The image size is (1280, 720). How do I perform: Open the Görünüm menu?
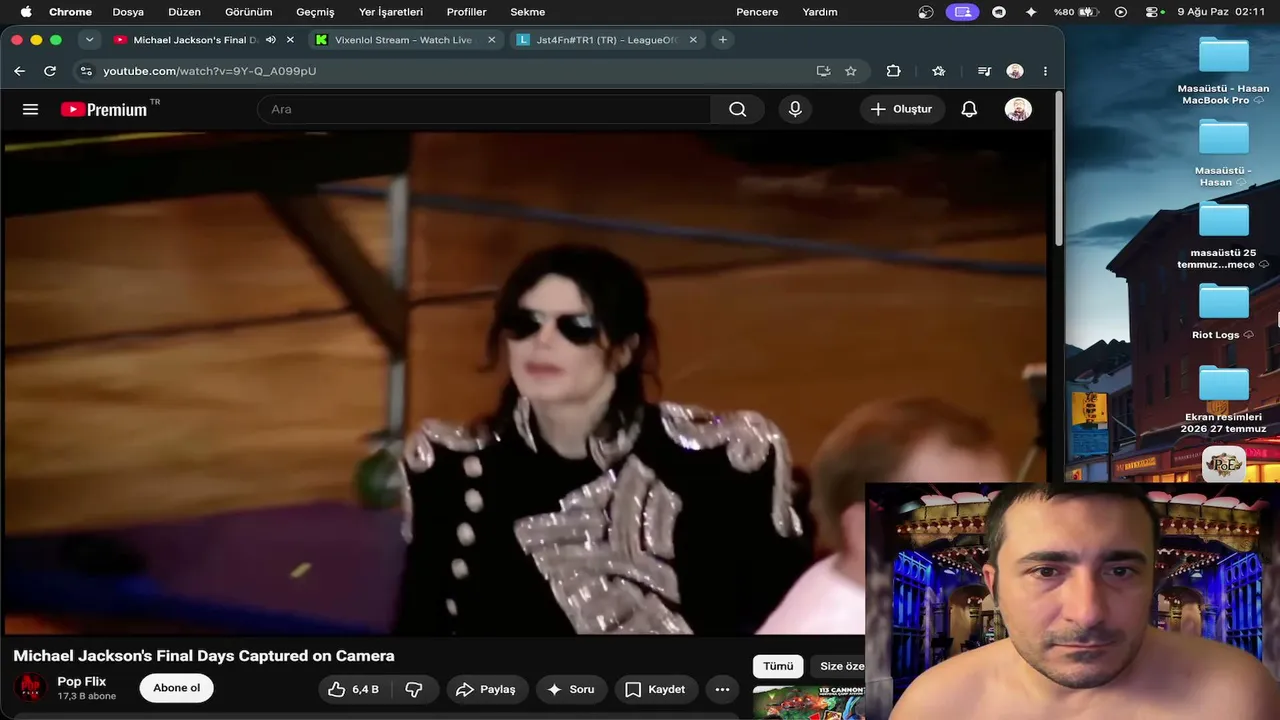pos(249,12)
